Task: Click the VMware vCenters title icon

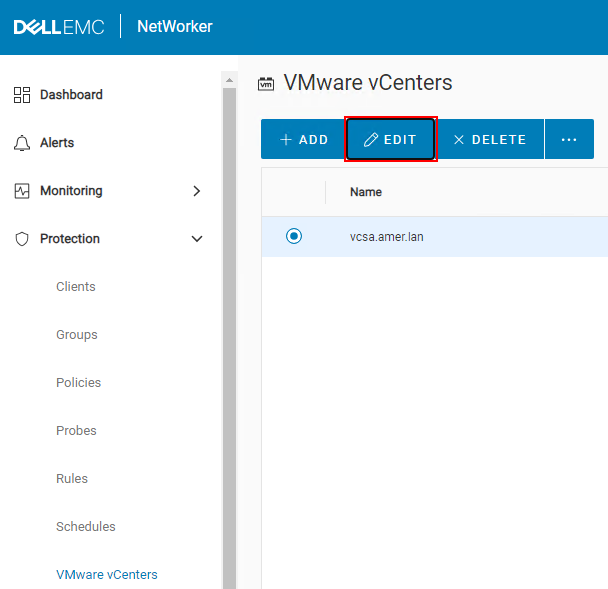Action: (x=266, y=84)
